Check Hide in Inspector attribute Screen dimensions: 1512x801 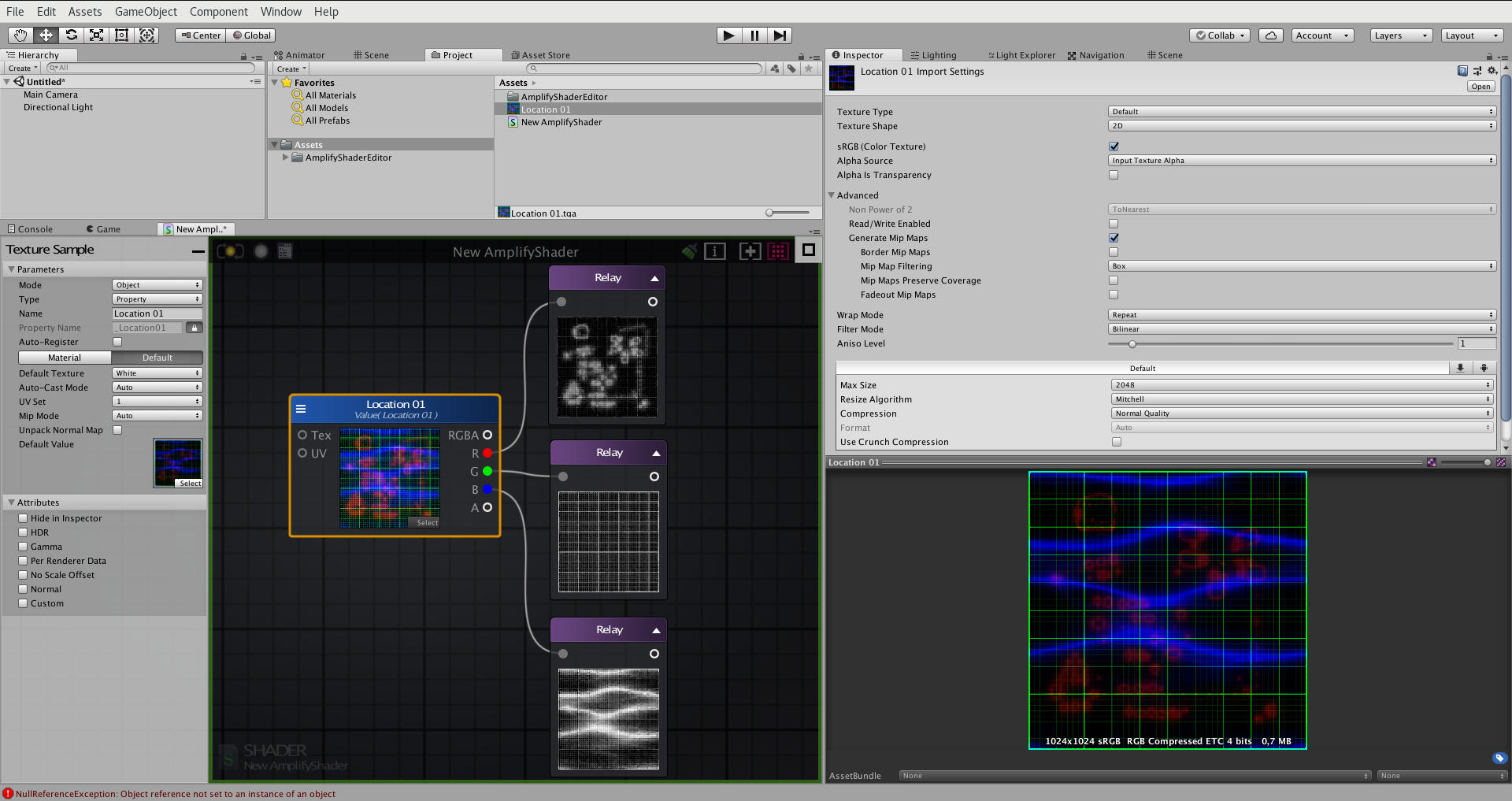[x=23, y=518]
